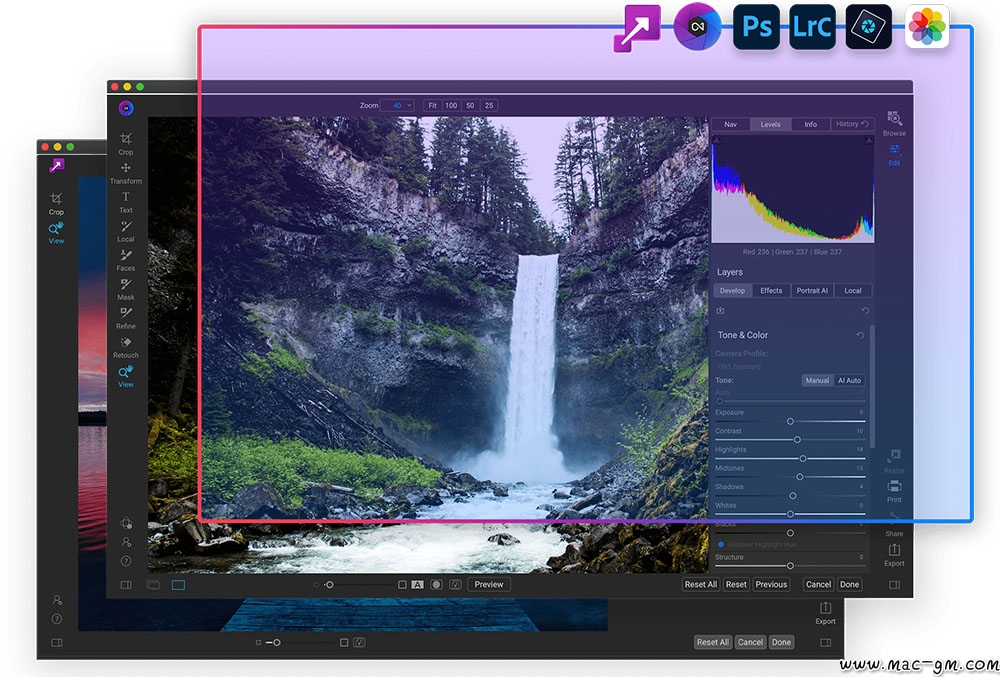The height and width of the screenshot is (677, 1000).
Task: Toggle the right histogram clipping triangle
Action: pos(869,140)
